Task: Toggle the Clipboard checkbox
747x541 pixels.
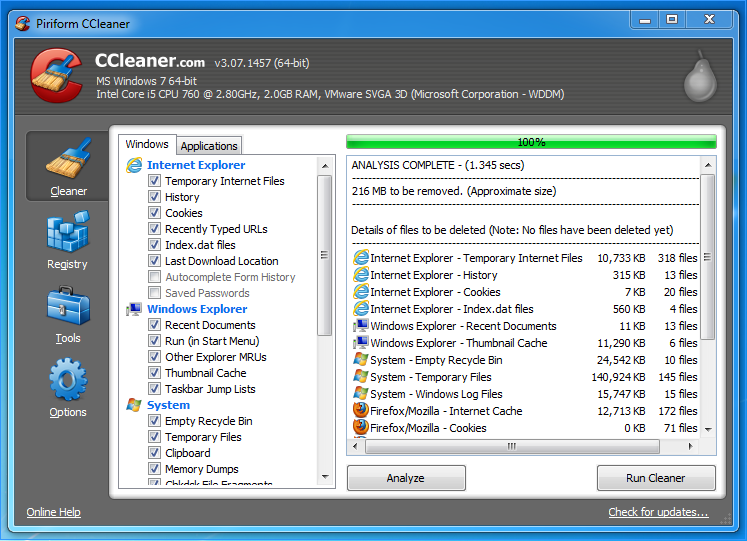Action: point(154,453)
